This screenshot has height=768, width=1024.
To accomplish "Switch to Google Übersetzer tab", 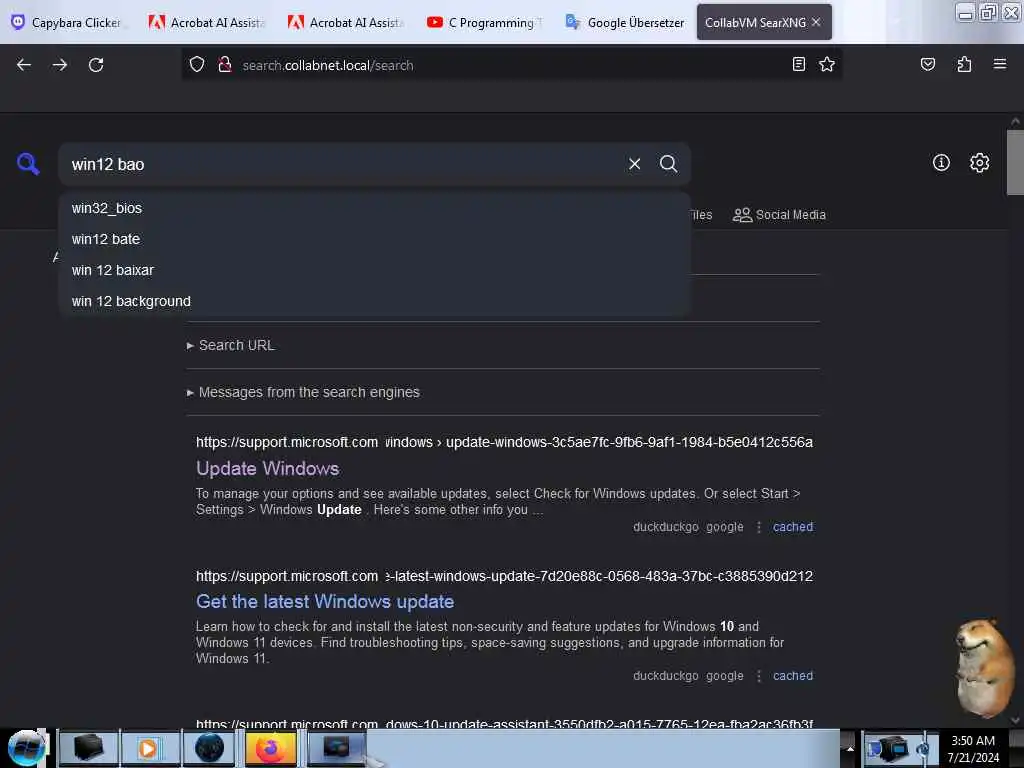I will [624, 22].
